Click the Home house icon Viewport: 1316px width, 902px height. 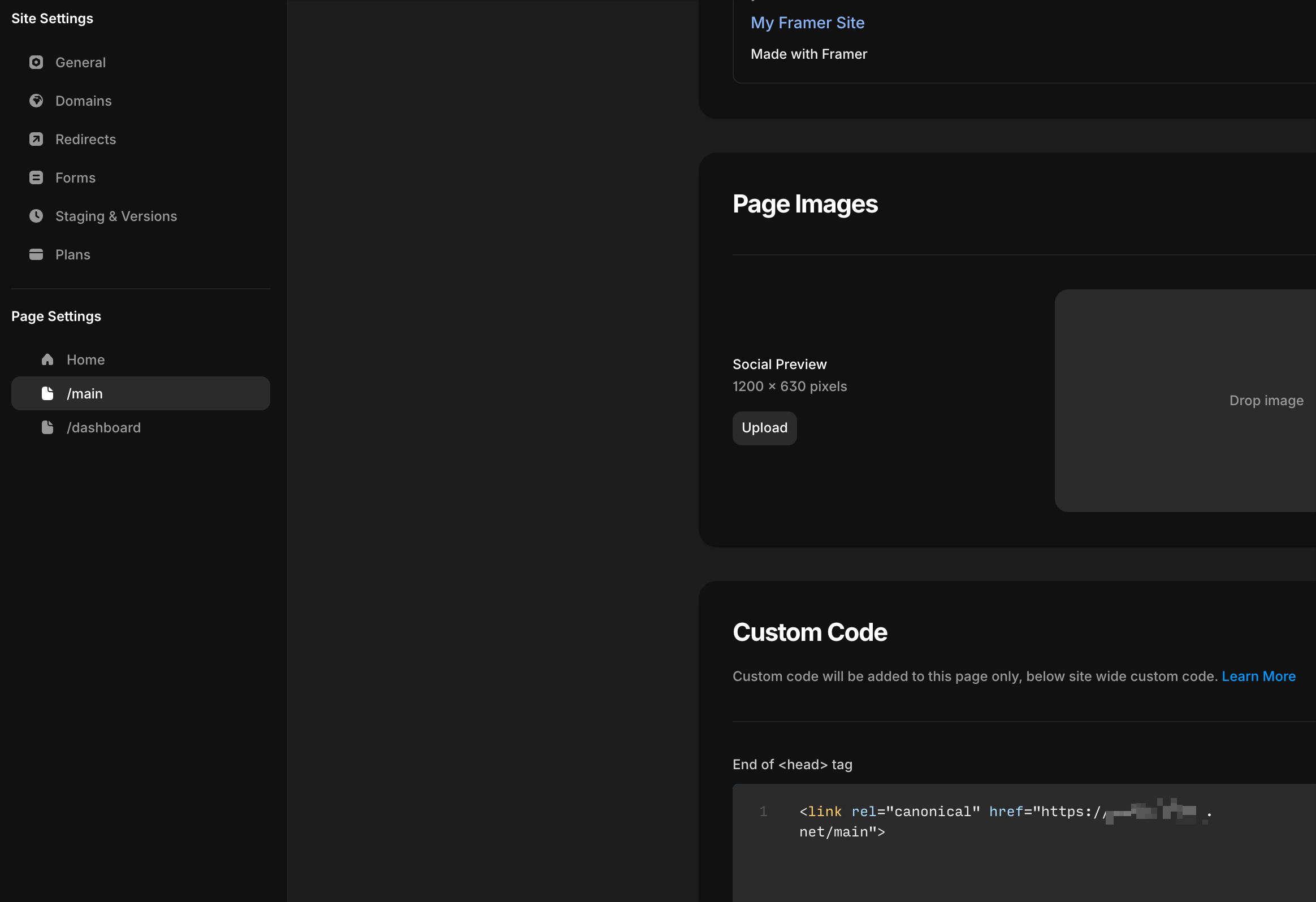pos(47,359)
